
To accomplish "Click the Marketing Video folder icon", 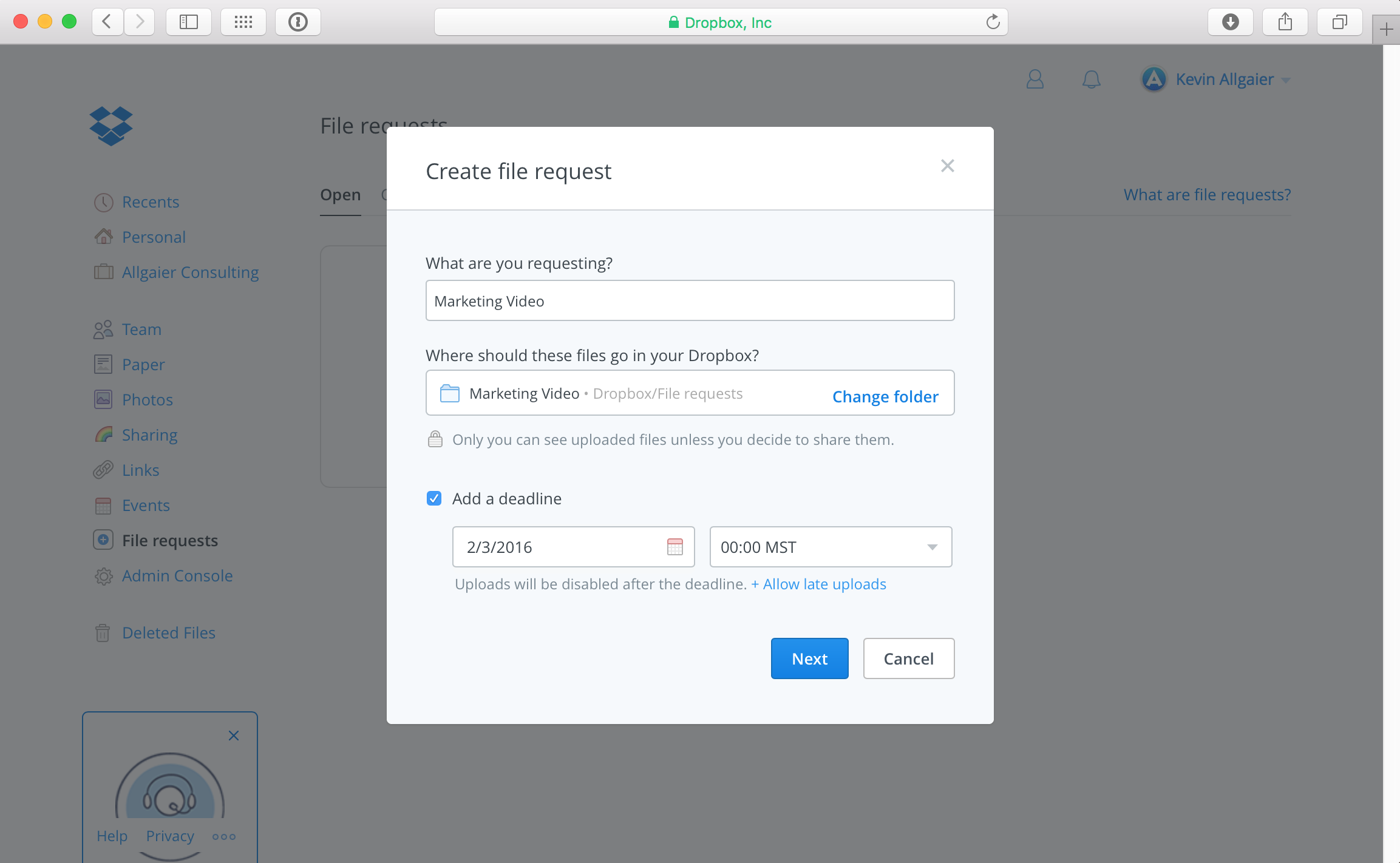I will (x=449, y=393).
